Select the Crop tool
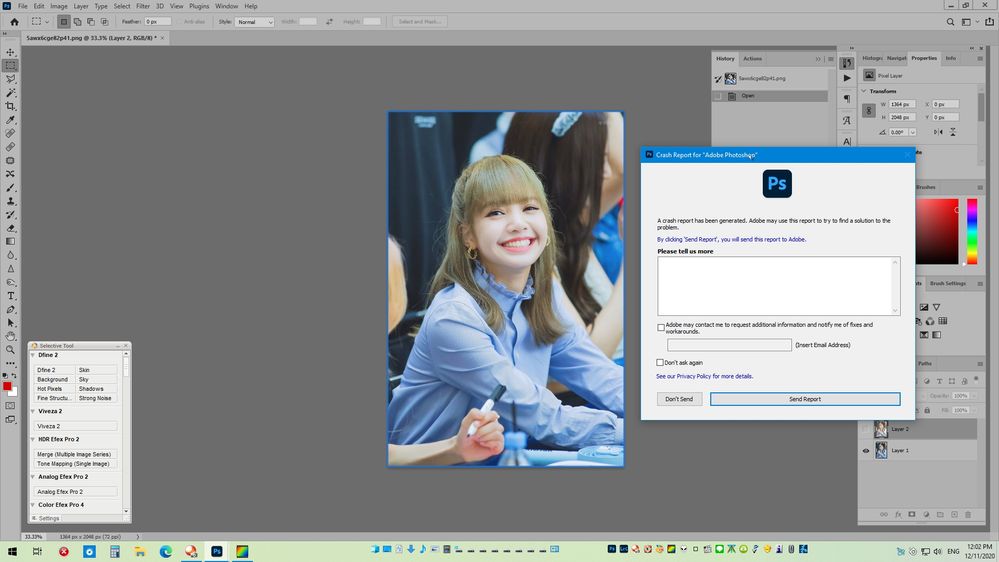Viewport: 999px width, 562px height. 11,106
